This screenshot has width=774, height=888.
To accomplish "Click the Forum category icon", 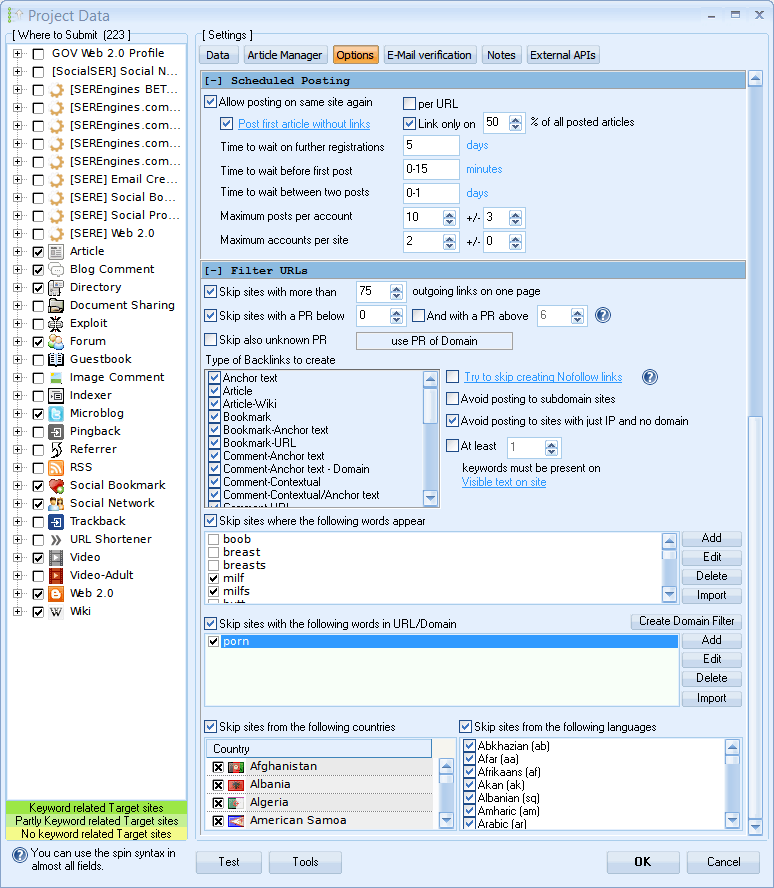I will [57, 341].
